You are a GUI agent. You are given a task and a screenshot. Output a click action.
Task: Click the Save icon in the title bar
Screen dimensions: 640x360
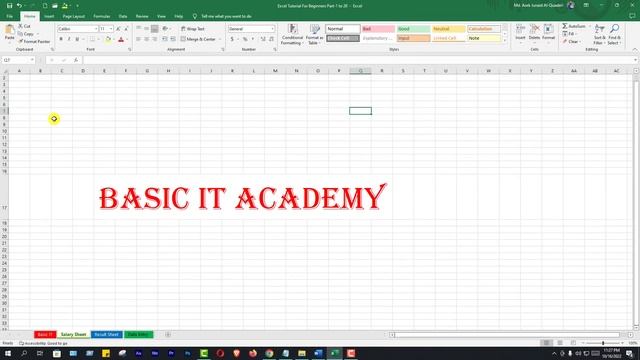[9, 6]
